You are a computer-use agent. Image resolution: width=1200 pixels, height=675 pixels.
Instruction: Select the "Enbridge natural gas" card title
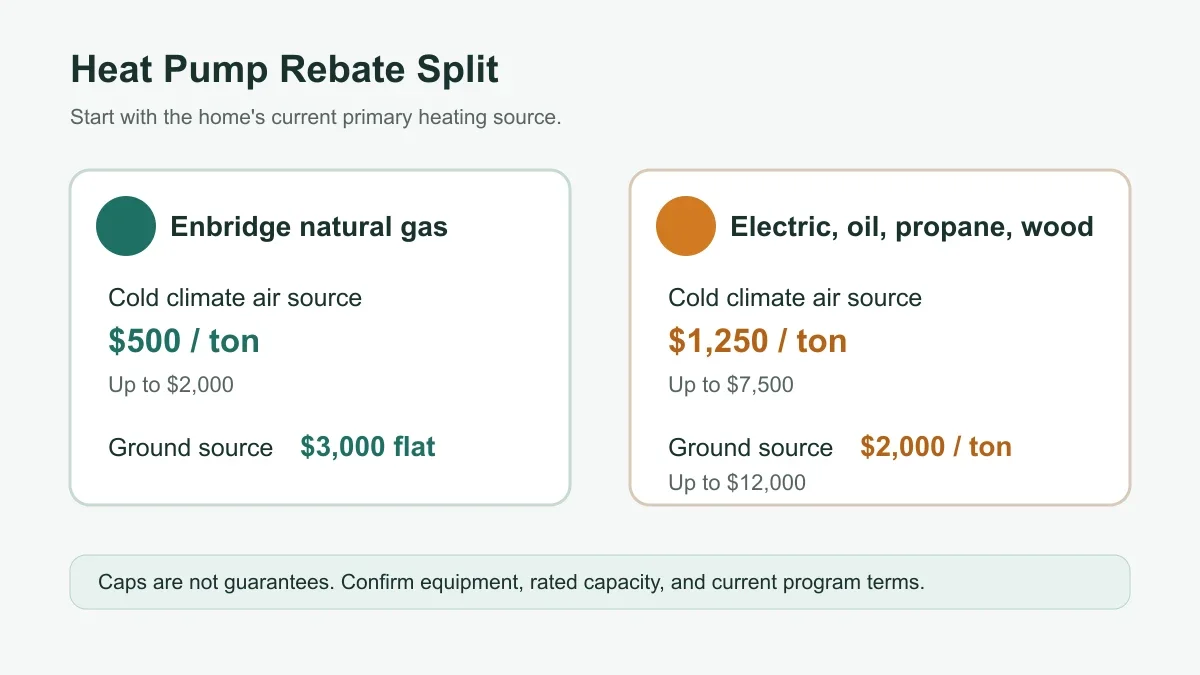point(309,227)
